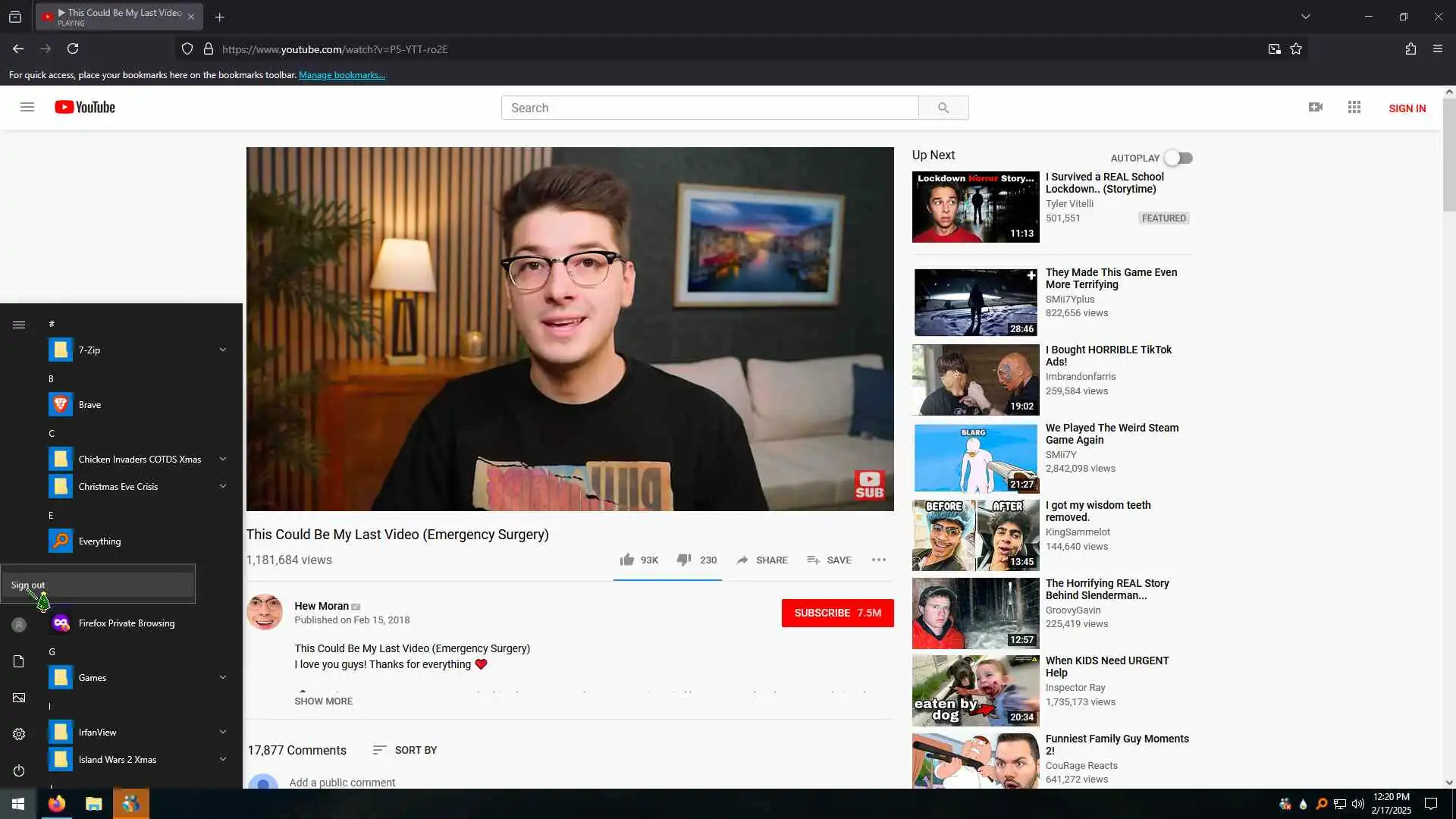Open the three-dot more actions menu
Image resolution: width=1456 pixels, height=819 pixels.
point(879,560)
